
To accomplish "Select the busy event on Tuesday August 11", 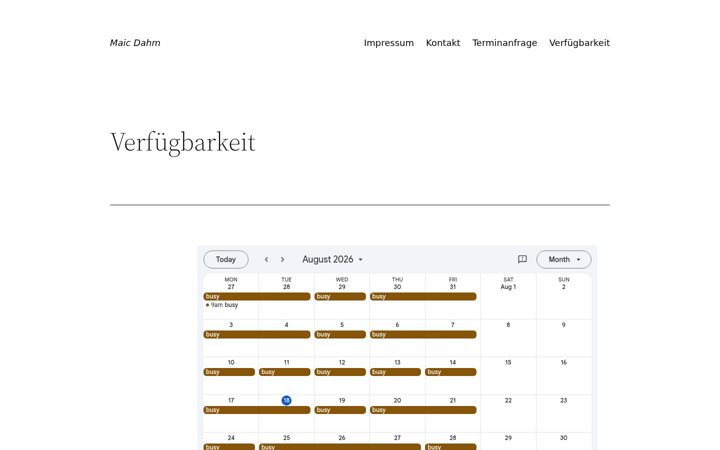I will pyautogui.click(x=285, y=372).
